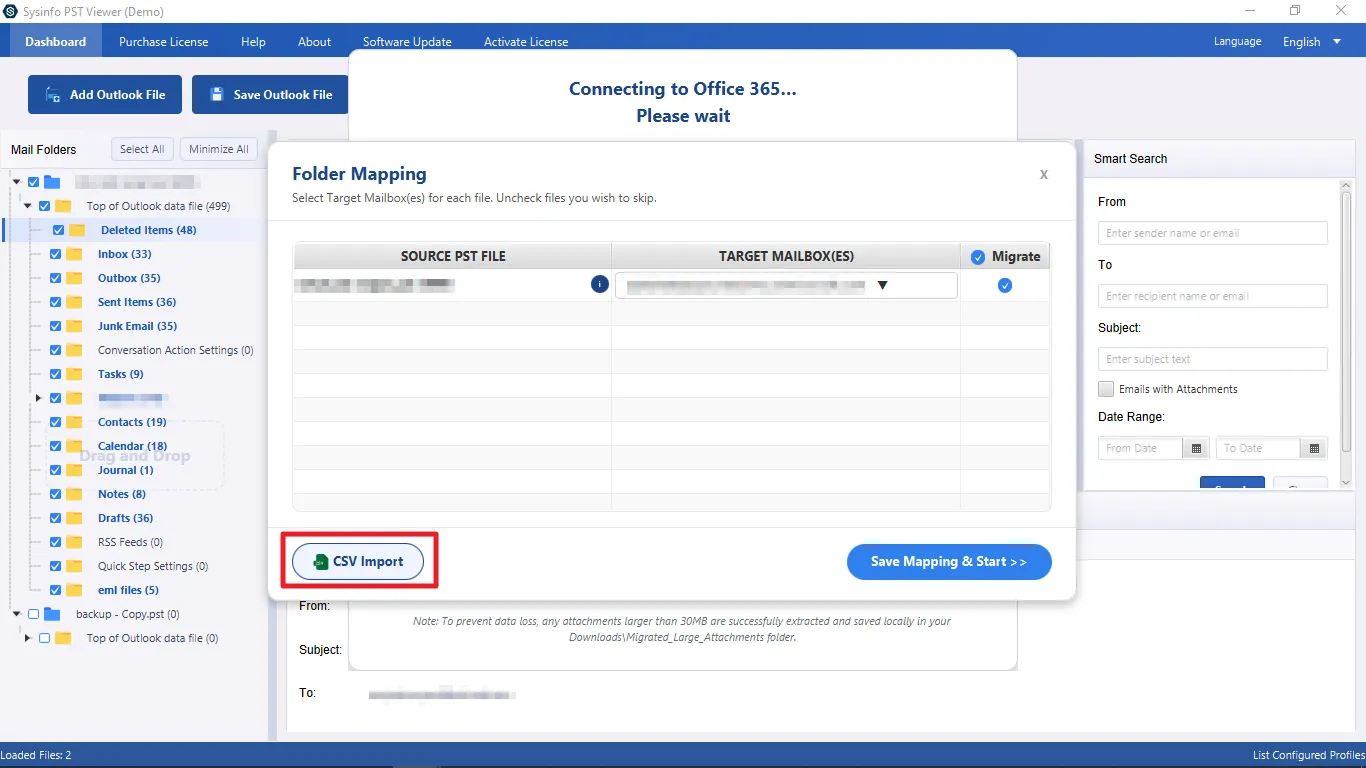Click the Smart Search scrollbar down arrow

click(x=1346, y=484)
